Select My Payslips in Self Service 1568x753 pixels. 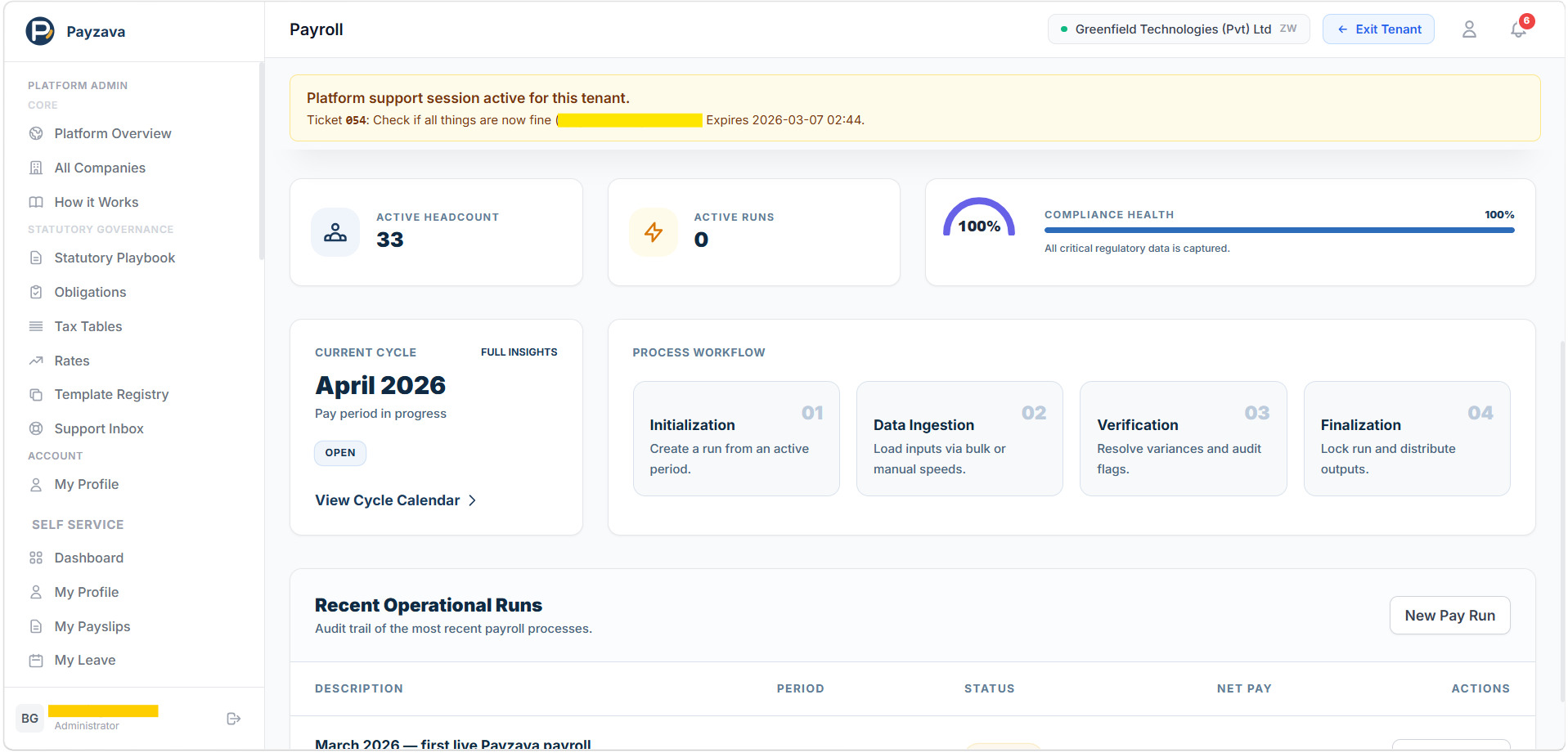[92, 626]
